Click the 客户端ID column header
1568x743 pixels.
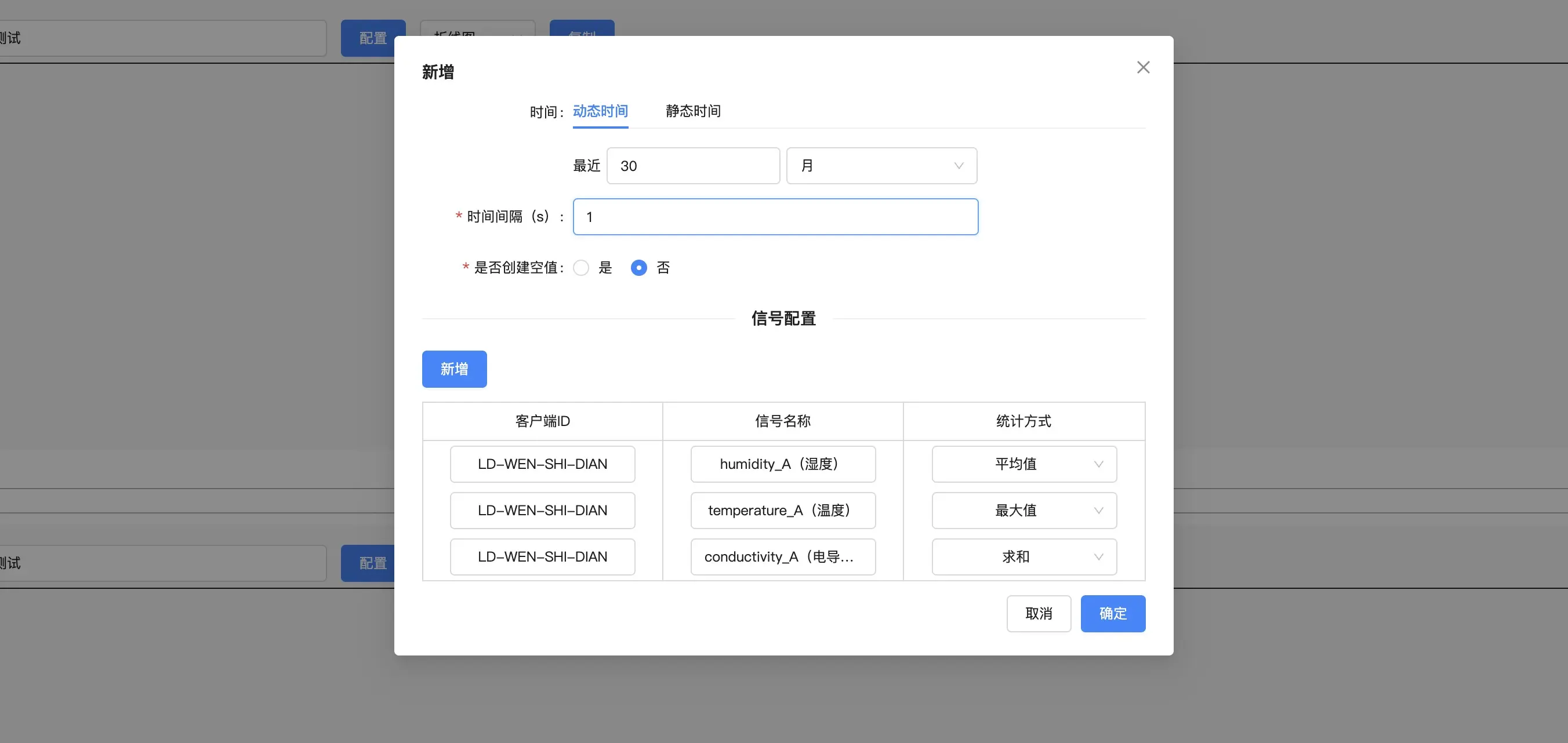[x=542, y=421]
